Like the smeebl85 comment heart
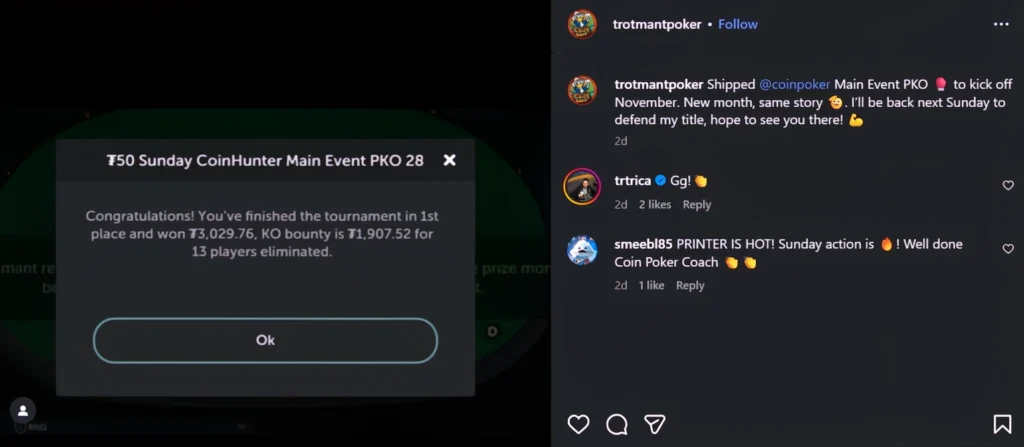The image size is (1024, 447). pyautogui.click(x=1008, y=249)
